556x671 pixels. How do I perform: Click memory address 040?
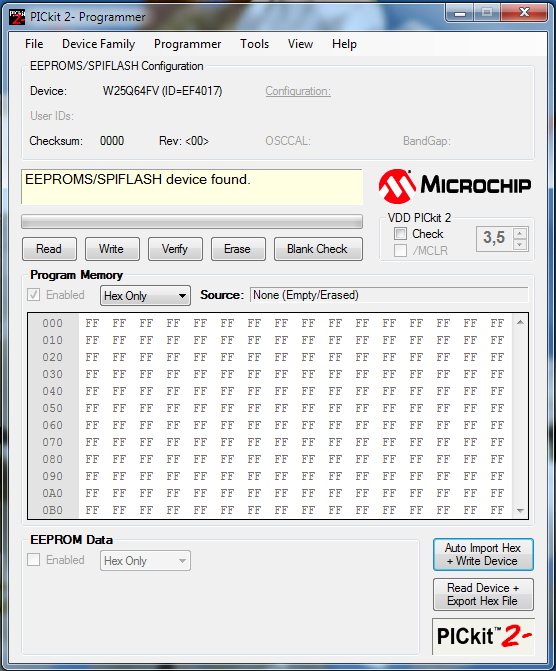click(x=53, y=392)
